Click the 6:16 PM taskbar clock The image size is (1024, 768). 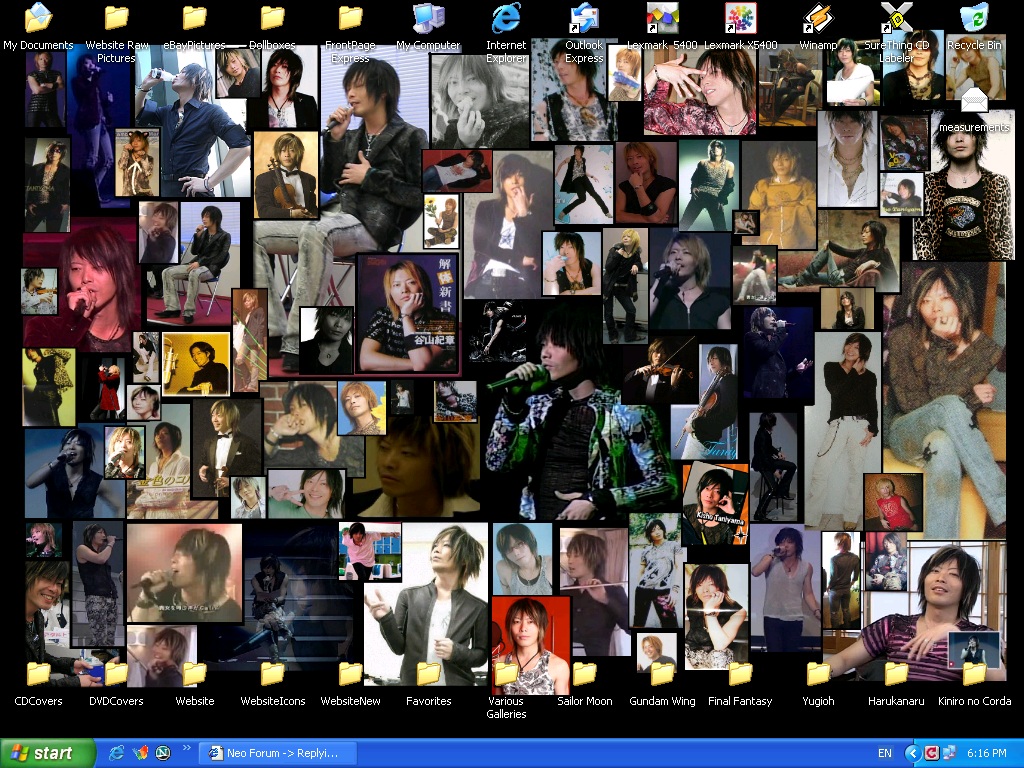coord(987,753)
